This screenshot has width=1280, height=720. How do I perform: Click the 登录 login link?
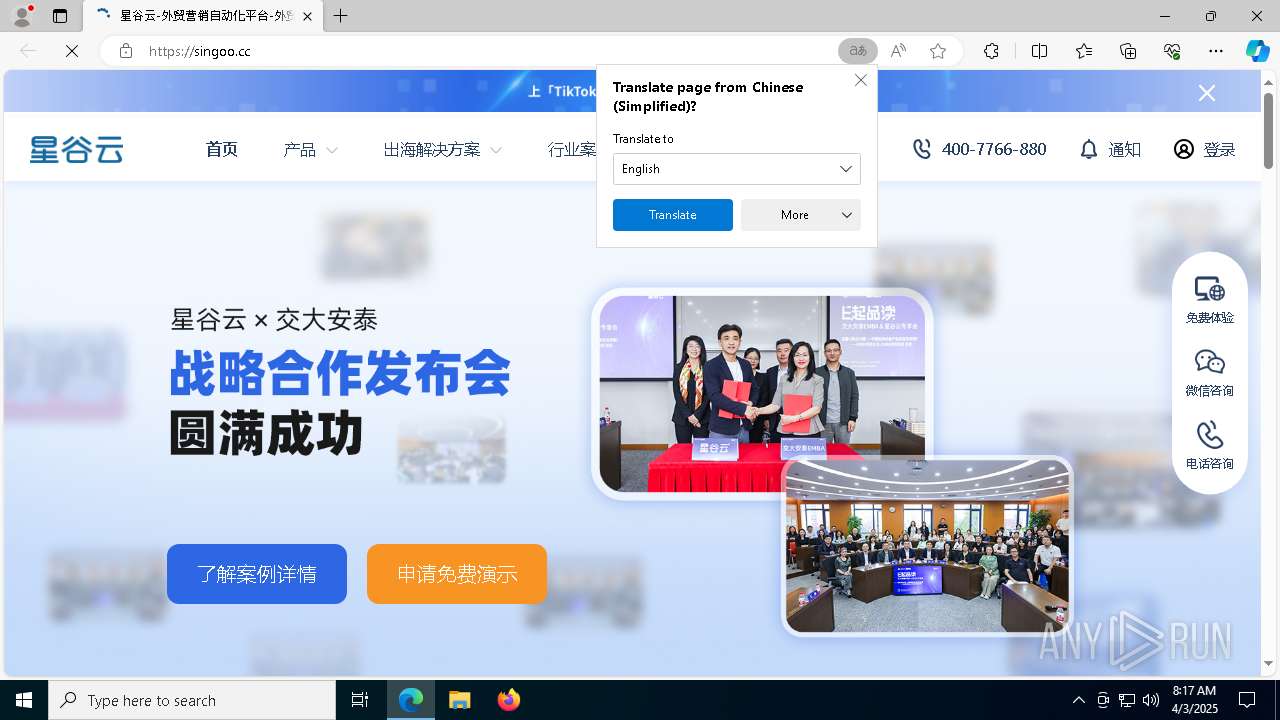coord(1219,149)
